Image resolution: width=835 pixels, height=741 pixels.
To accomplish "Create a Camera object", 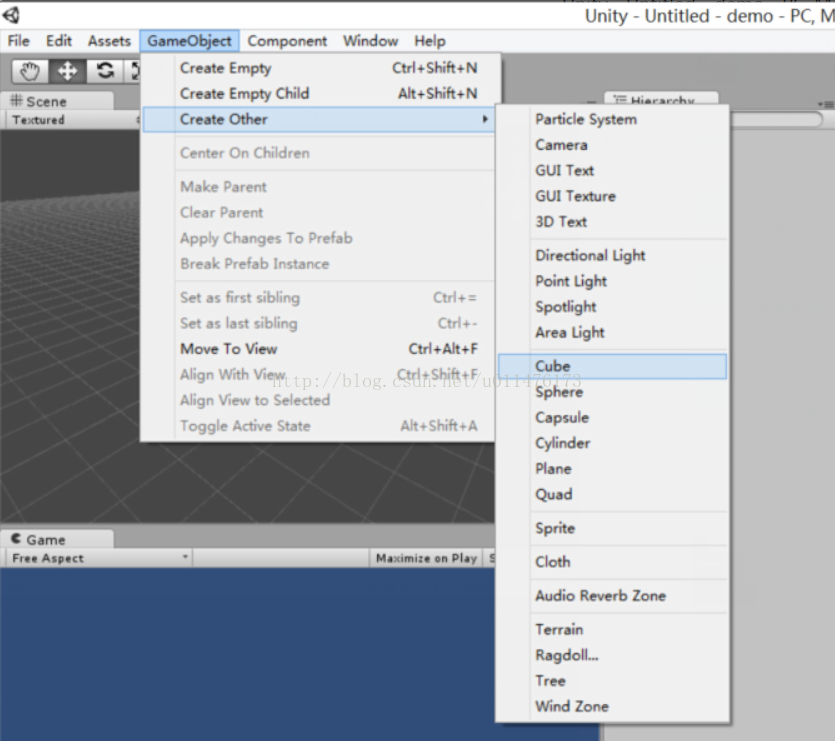I will coord(612,145).
